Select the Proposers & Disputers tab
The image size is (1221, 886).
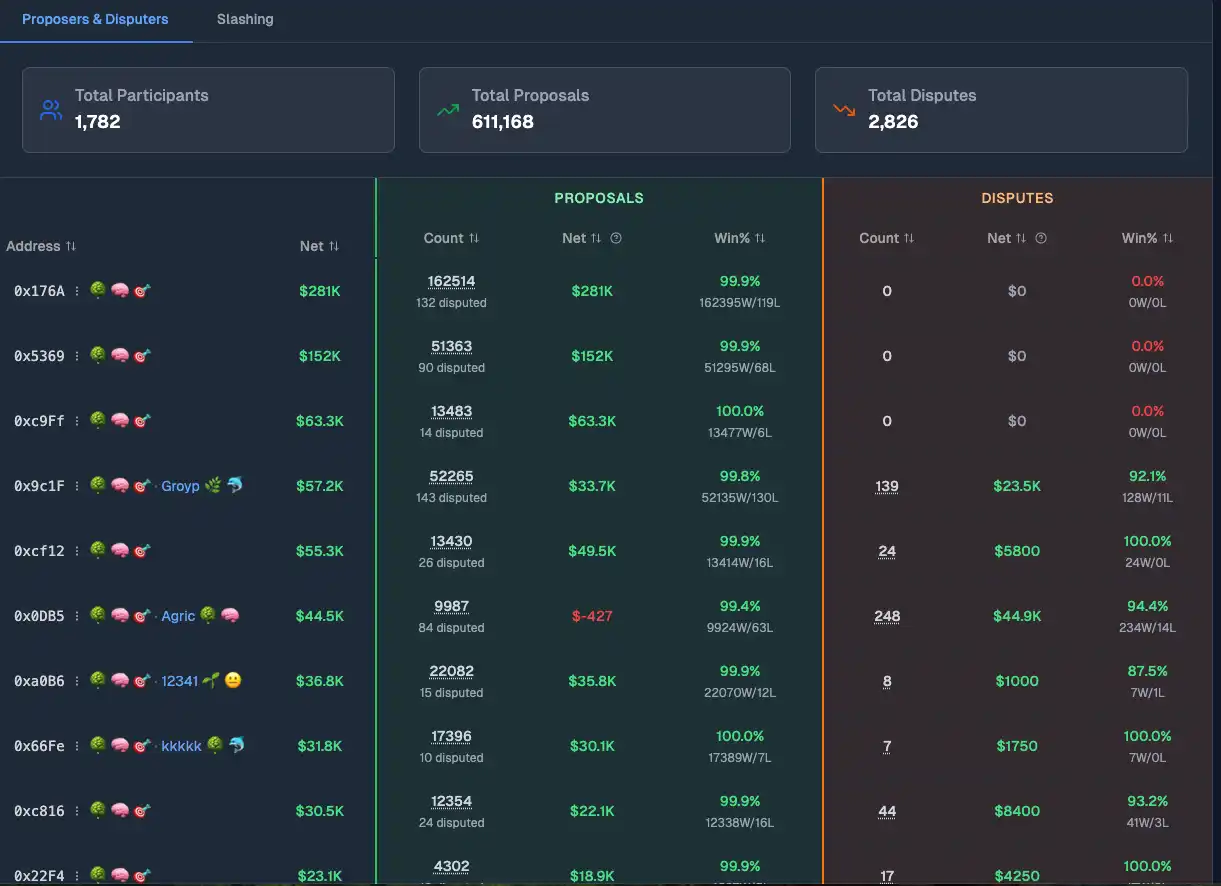pyautogui.click(x=95, y=19)
